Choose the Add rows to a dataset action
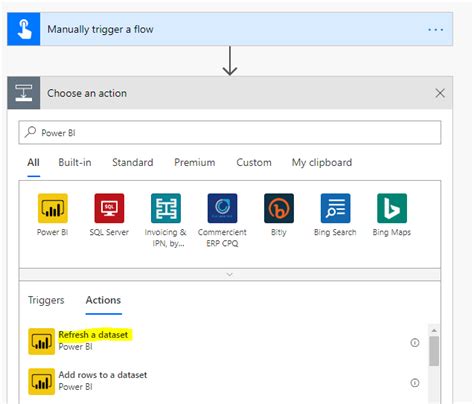Viewport: 474px width, 404px height. click(103, 375)
